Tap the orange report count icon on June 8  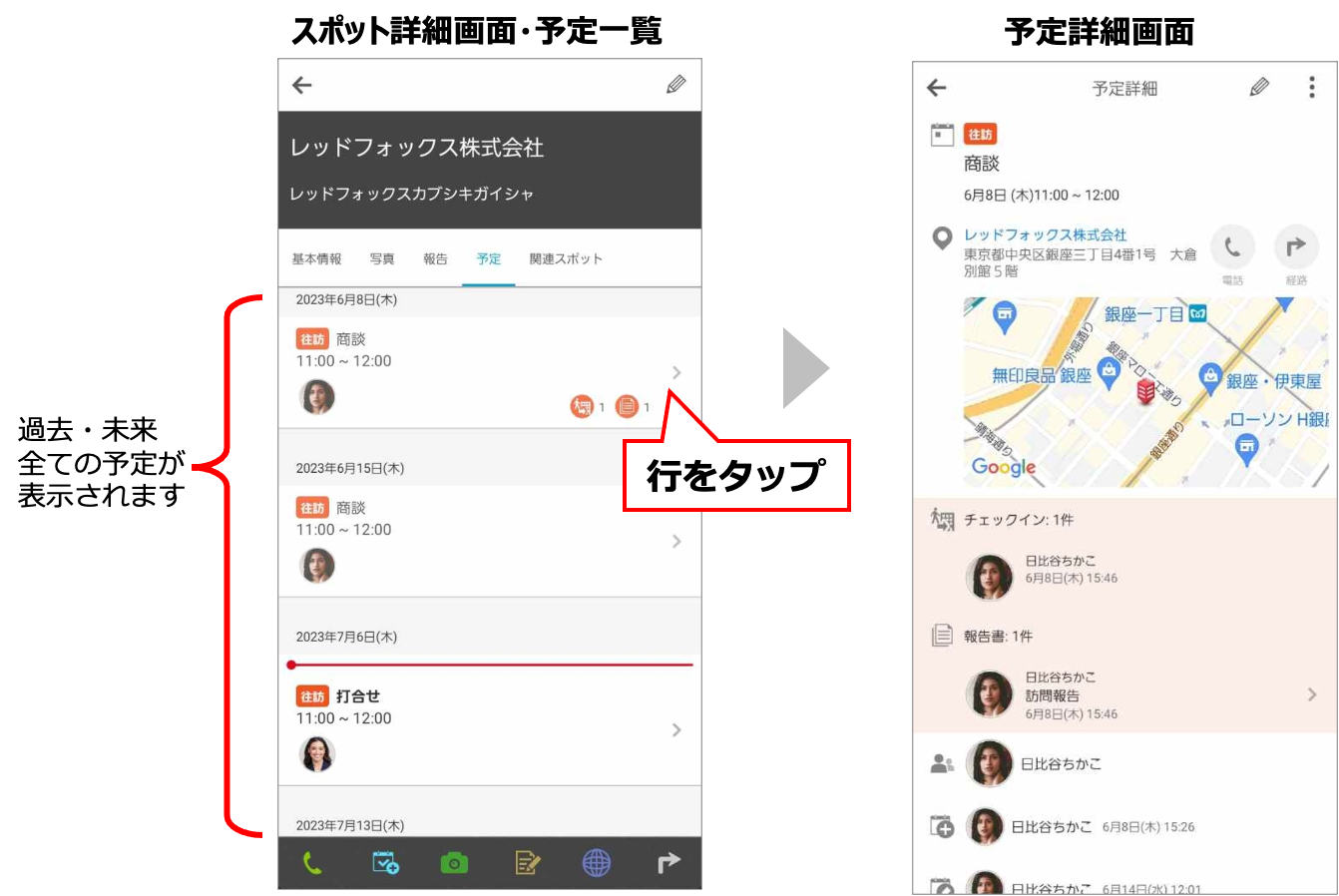pos(627,406)
